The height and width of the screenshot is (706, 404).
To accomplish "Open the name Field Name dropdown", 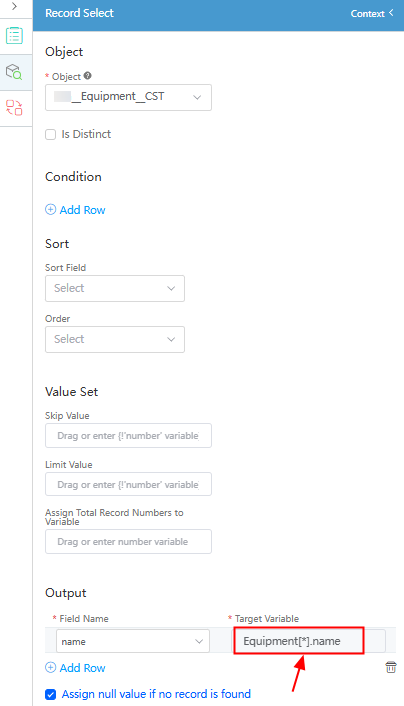I will coord(133,641).
